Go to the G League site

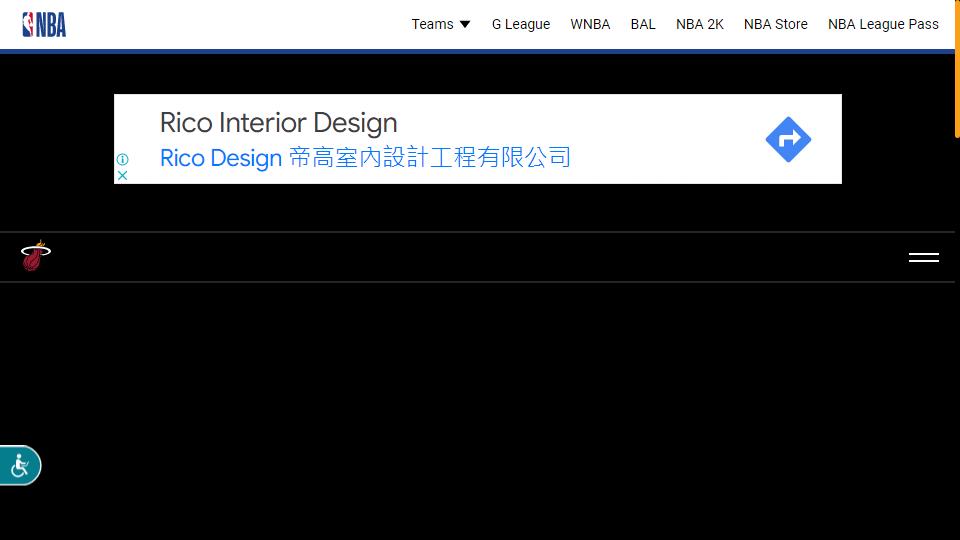pyautogui.click(x=520, y=24)
